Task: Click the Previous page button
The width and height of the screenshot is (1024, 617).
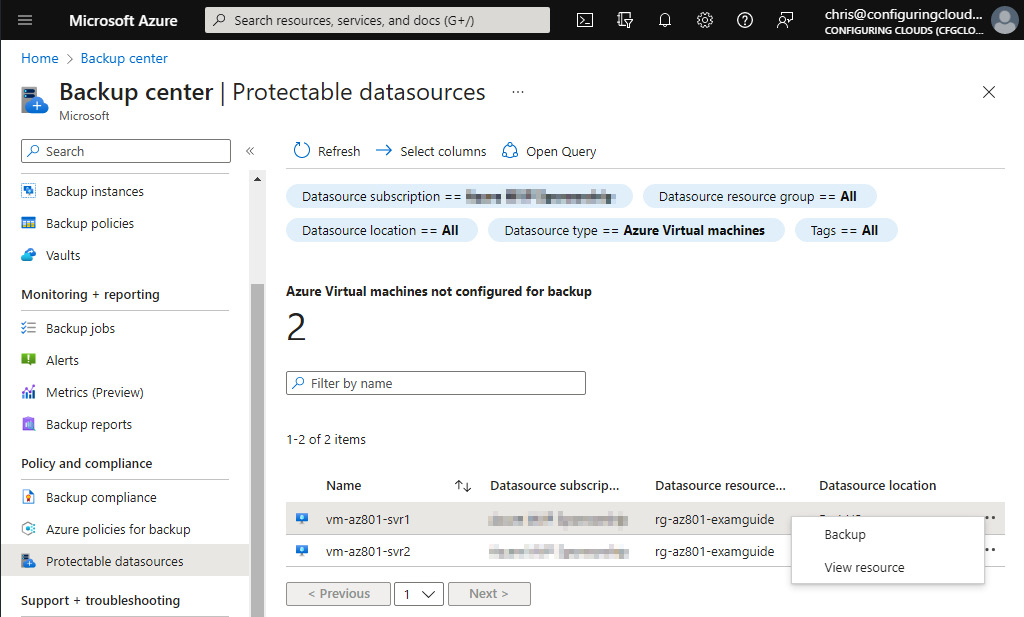Action: (338, 593)
